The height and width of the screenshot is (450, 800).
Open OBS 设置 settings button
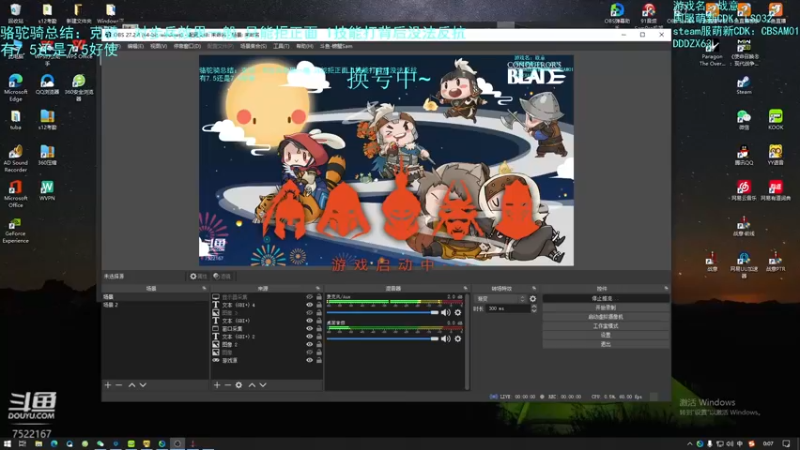[x=606, y=335]
